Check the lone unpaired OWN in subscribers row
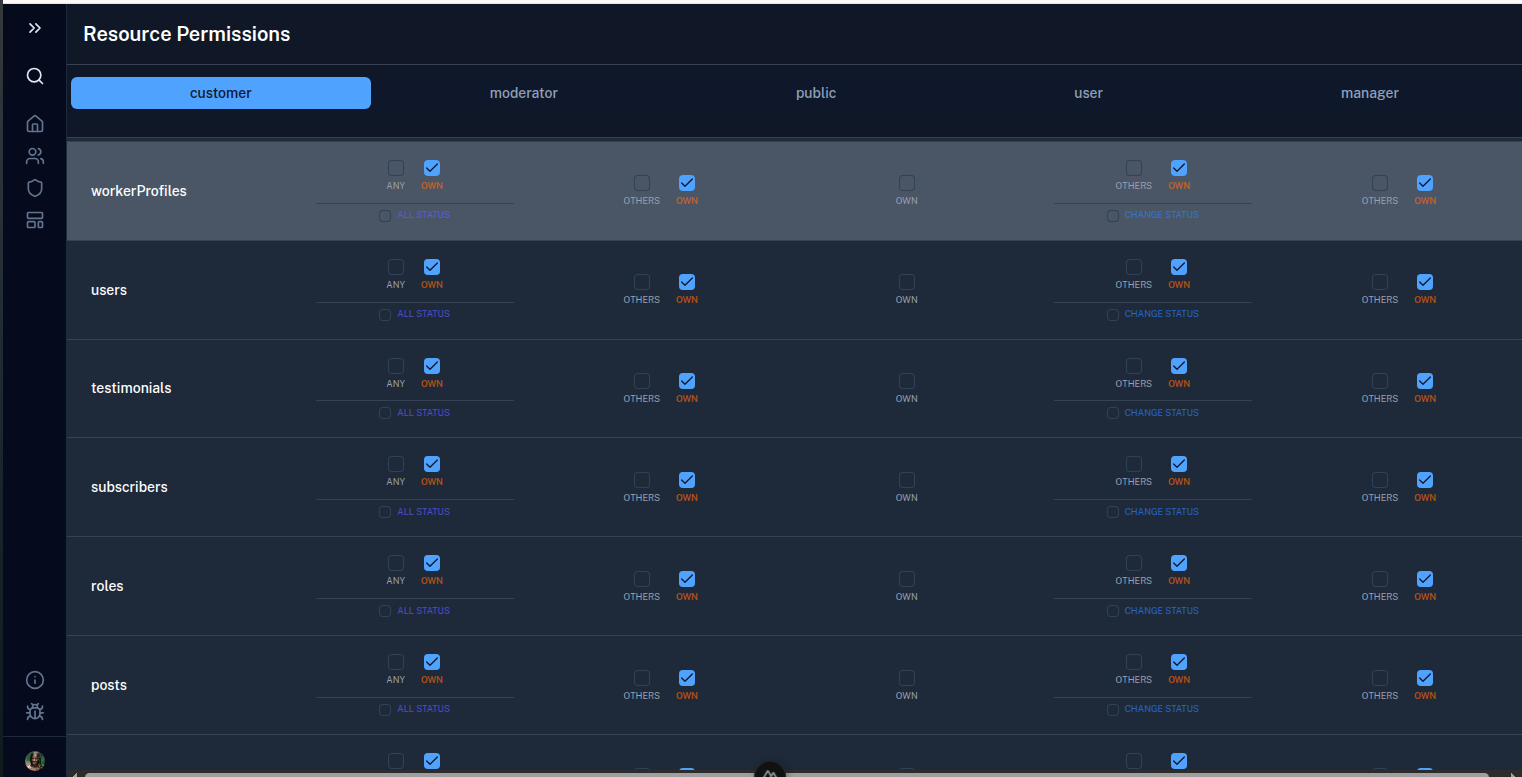Viewport: 1522px width, 777px height. point(906,480)
